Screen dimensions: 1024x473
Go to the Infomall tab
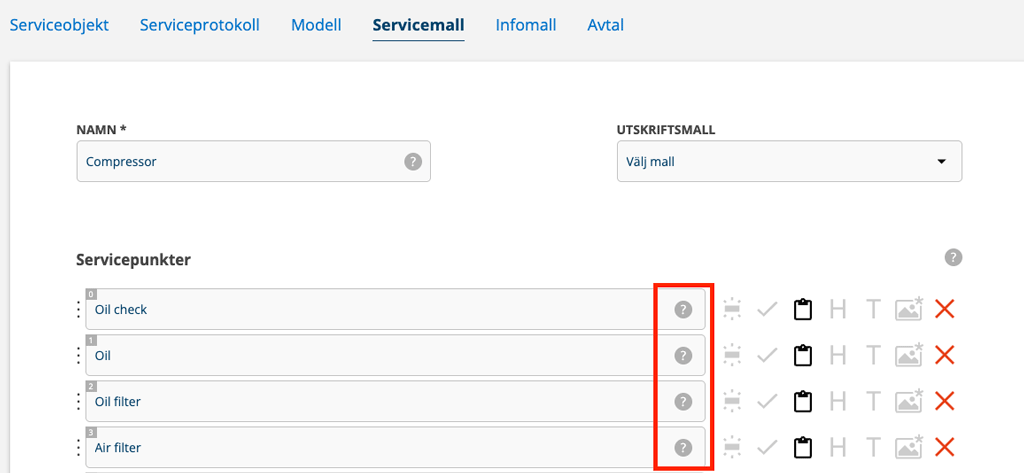coord(526,25)
